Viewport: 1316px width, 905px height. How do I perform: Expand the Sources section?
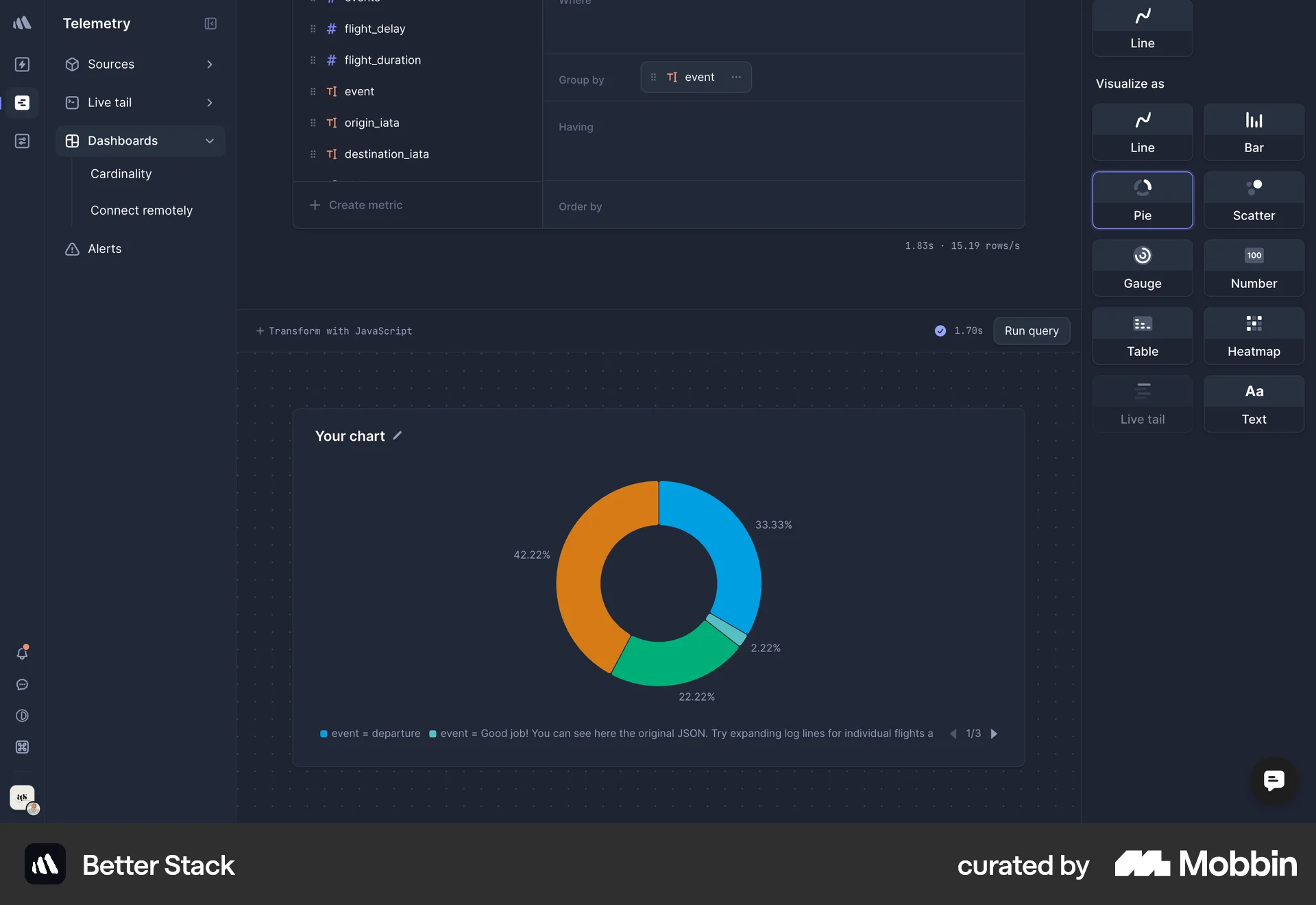pyautogui.click(x=210, y=64)
